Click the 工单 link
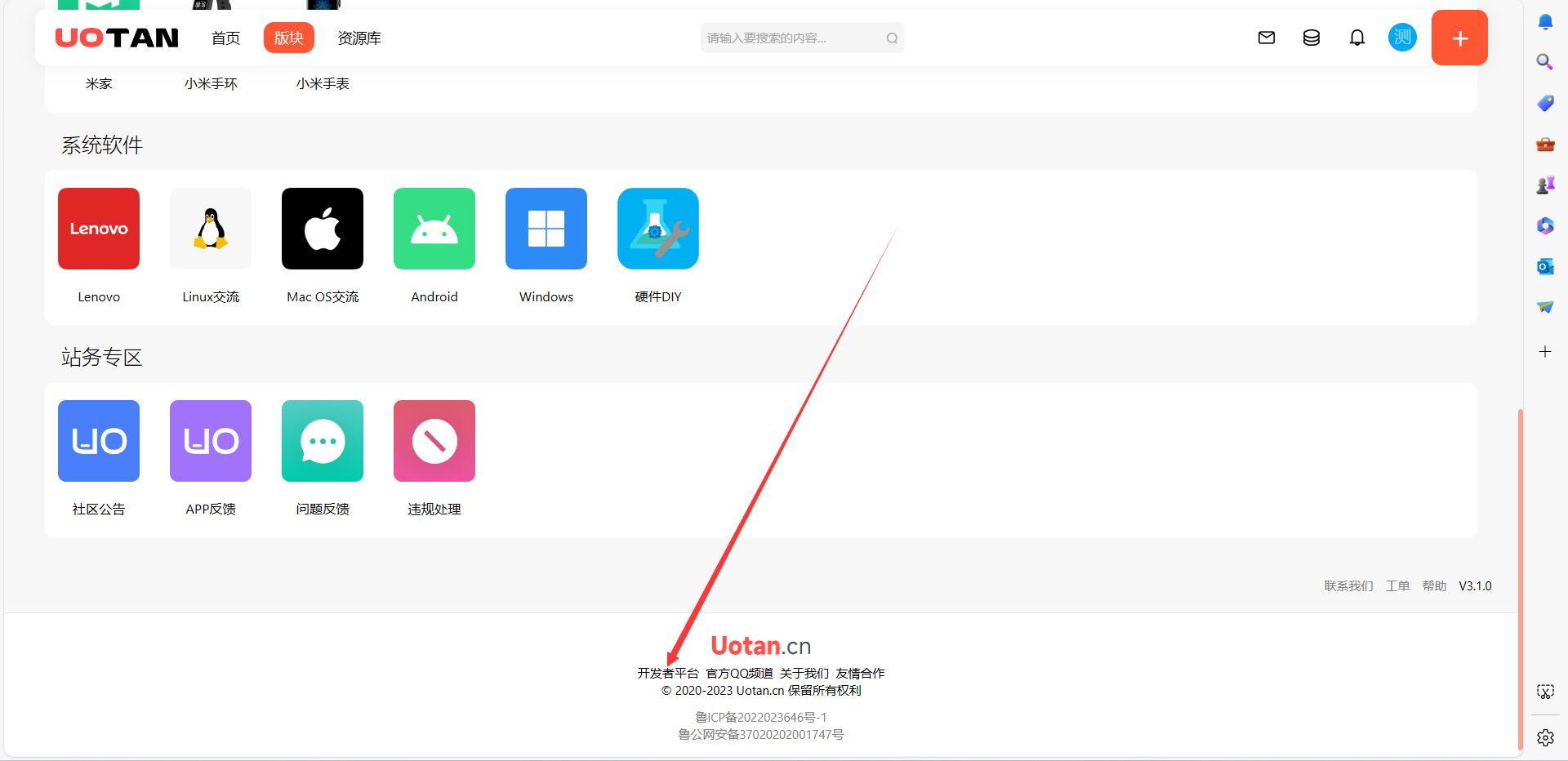1568x761 pixels. pos(1397,586)
